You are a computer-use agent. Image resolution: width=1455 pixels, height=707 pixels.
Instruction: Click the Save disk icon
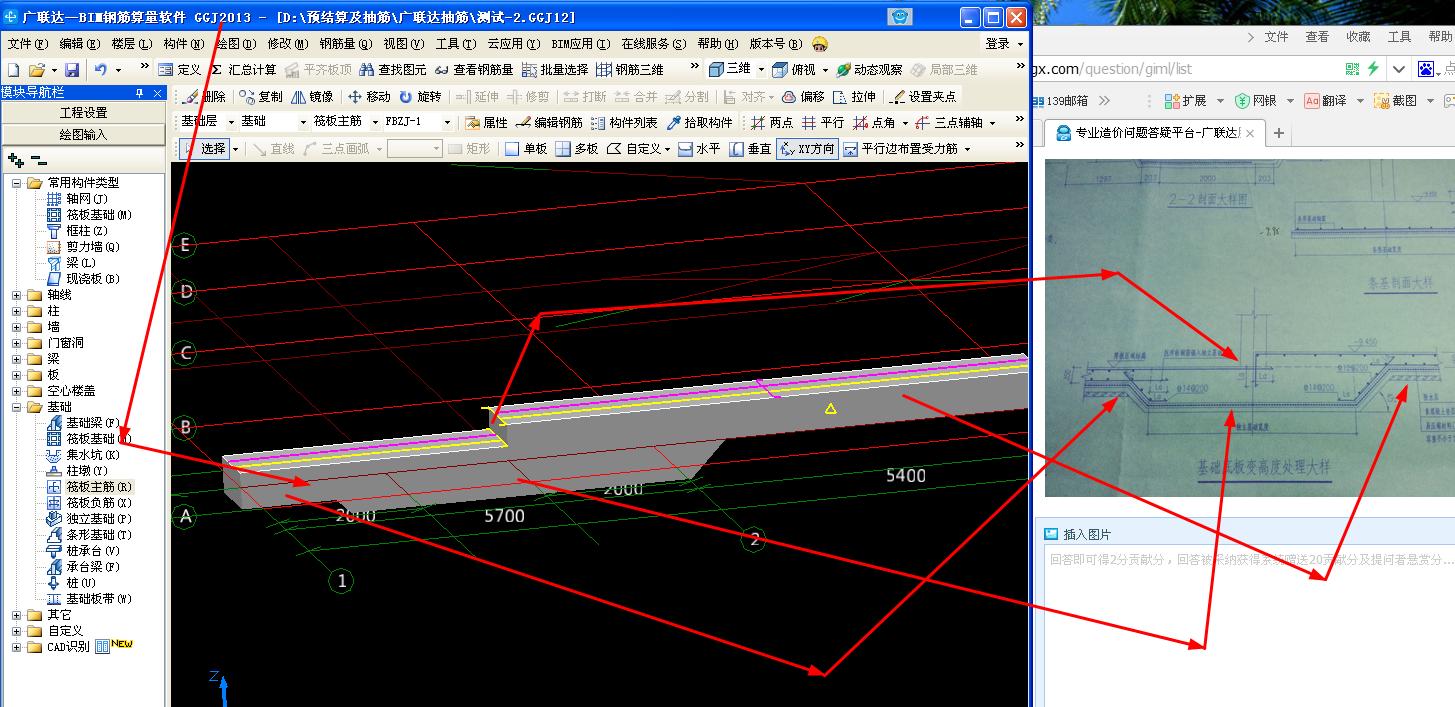point(72,70)
